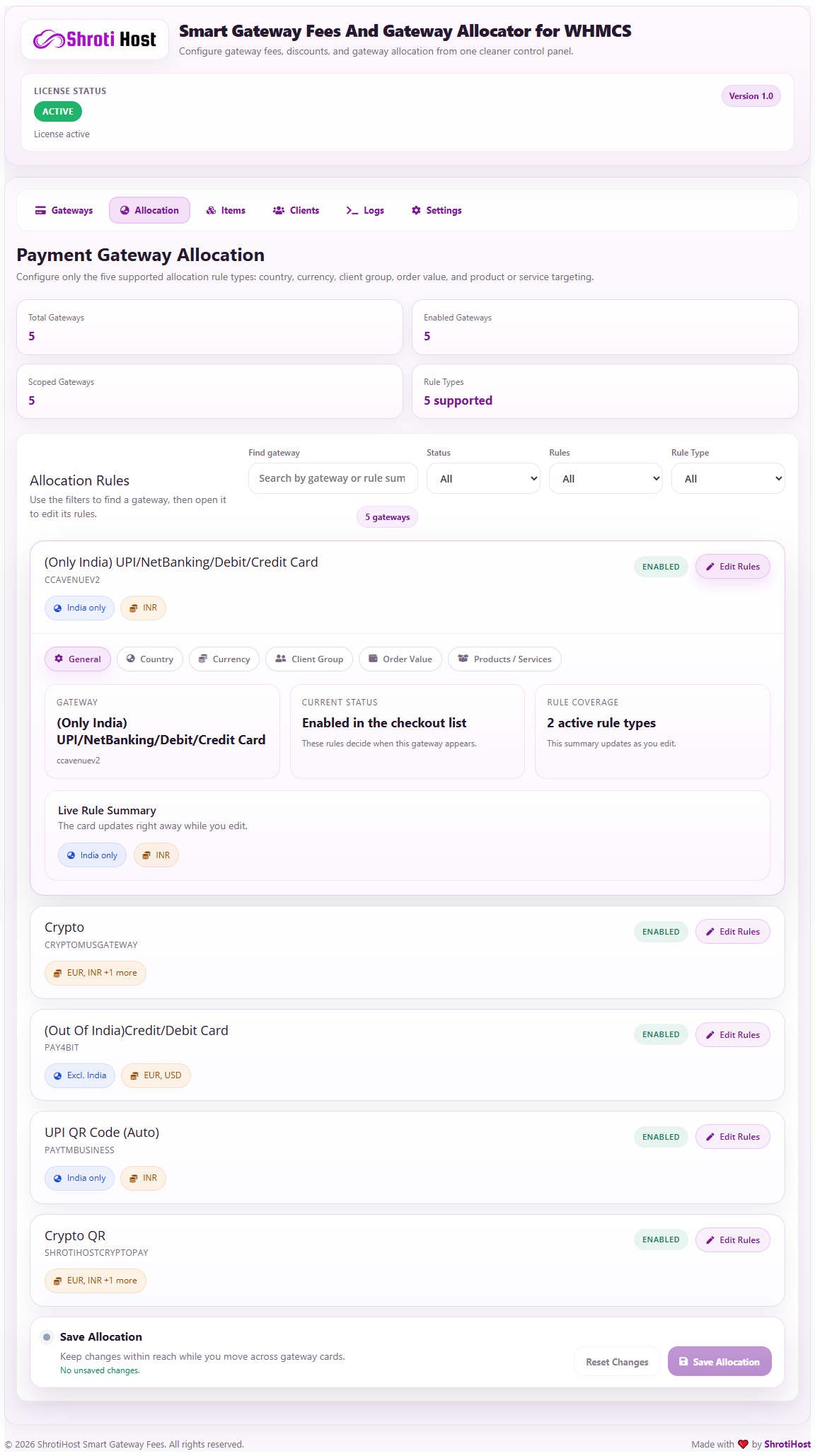Open the Status filter dropdown
Screen dimensions: 815x1456
483,478
